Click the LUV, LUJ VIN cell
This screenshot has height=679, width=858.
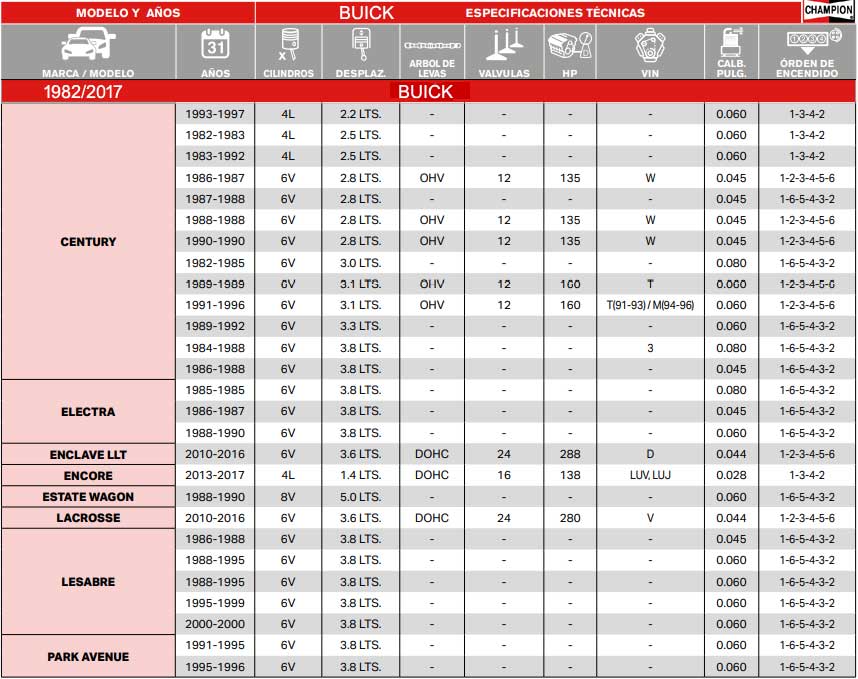650,475
